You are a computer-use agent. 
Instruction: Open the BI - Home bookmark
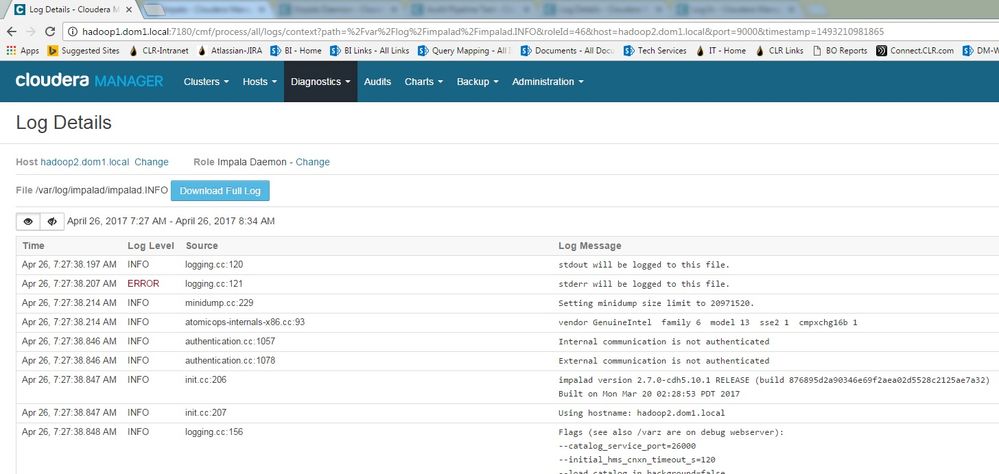(x=296, y=50)
